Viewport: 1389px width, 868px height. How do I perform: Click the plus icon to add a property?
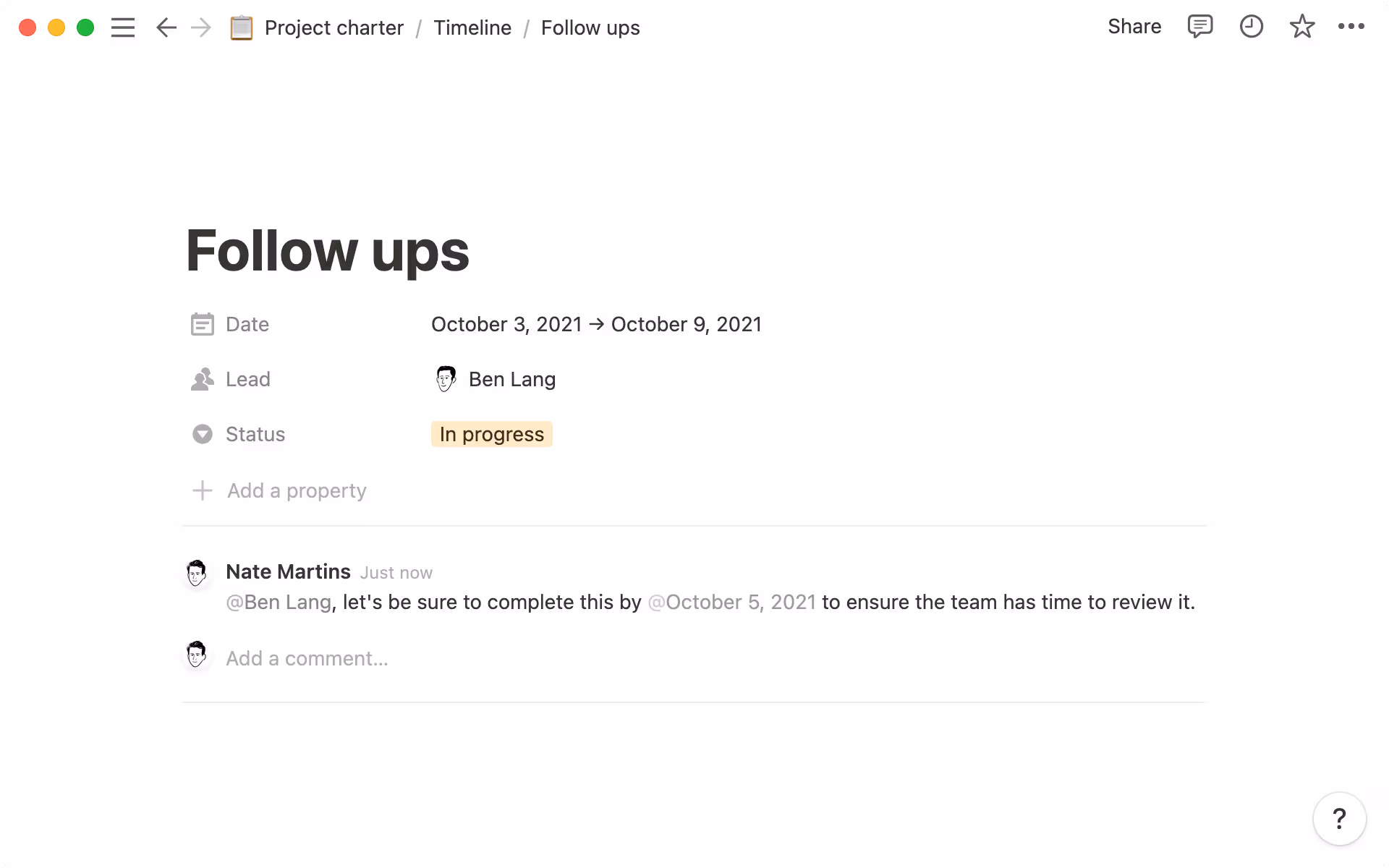(x=202, y=490)
